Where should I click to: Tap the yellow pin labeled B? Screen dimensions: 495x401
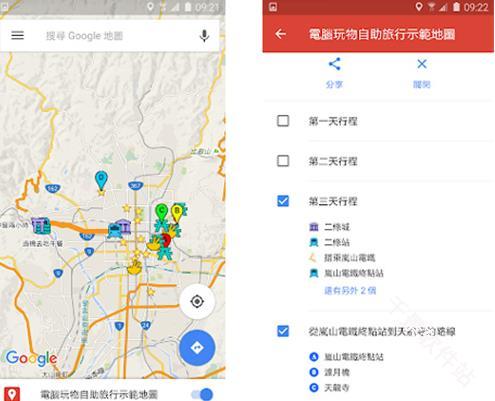[x=177, y=213]
